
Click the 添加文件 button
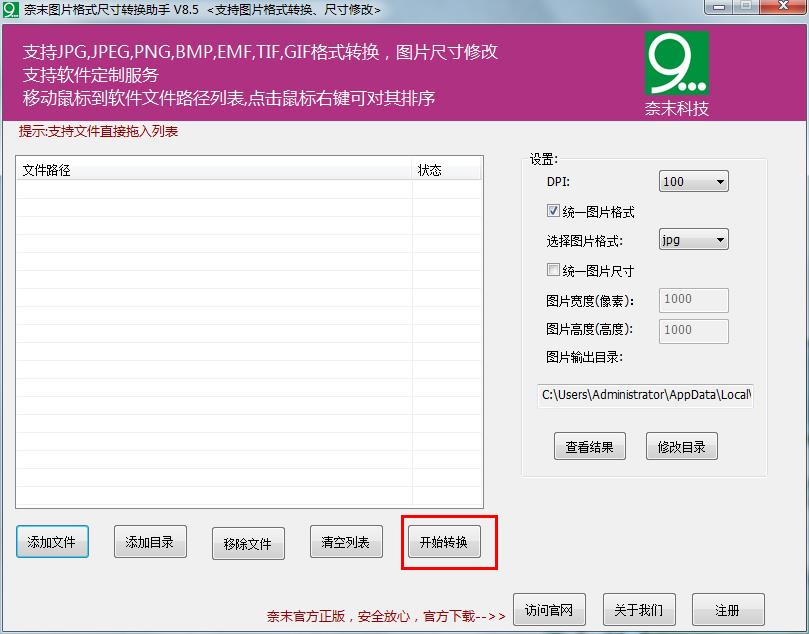coord(52,542)
